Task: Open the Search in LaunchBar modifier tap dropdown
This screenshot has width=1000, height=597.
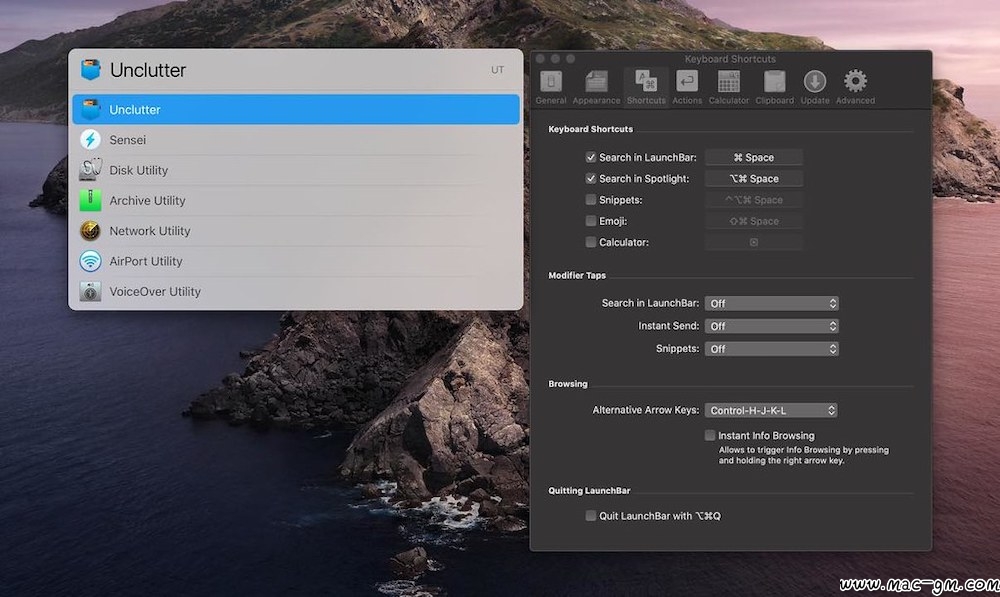Action: (772, 304)
